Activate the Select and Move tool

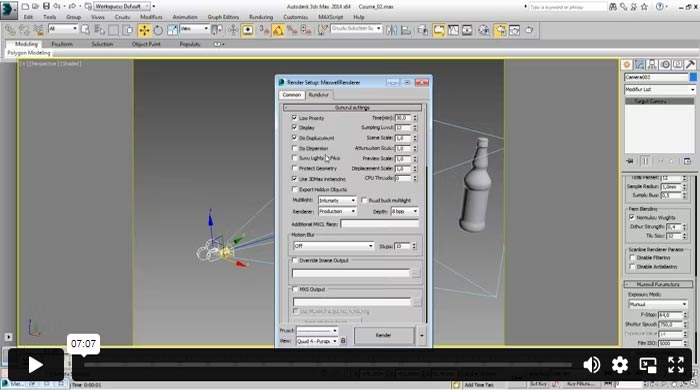(144, 30)
